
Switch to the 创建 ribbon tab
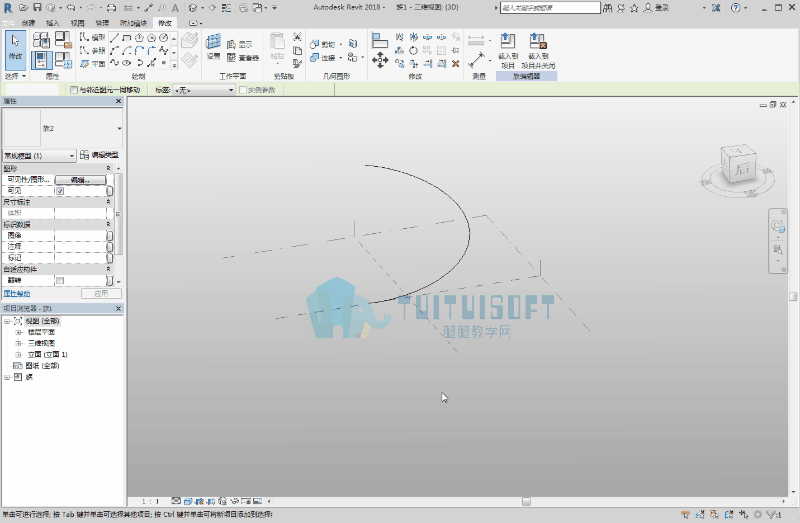(x=29, y=23)
